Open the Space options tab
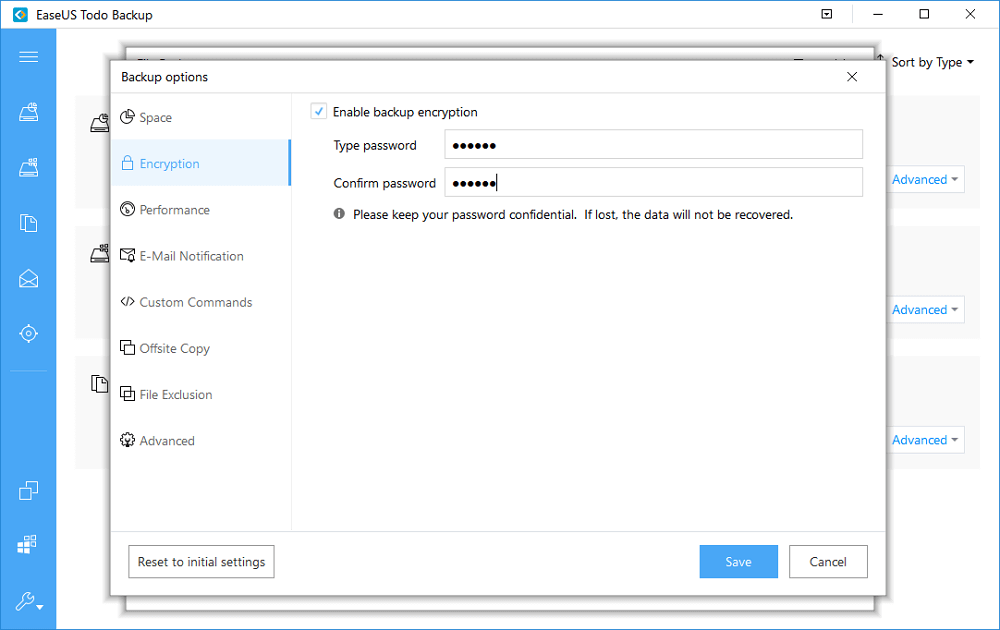1000x630 pixels. 201,117
